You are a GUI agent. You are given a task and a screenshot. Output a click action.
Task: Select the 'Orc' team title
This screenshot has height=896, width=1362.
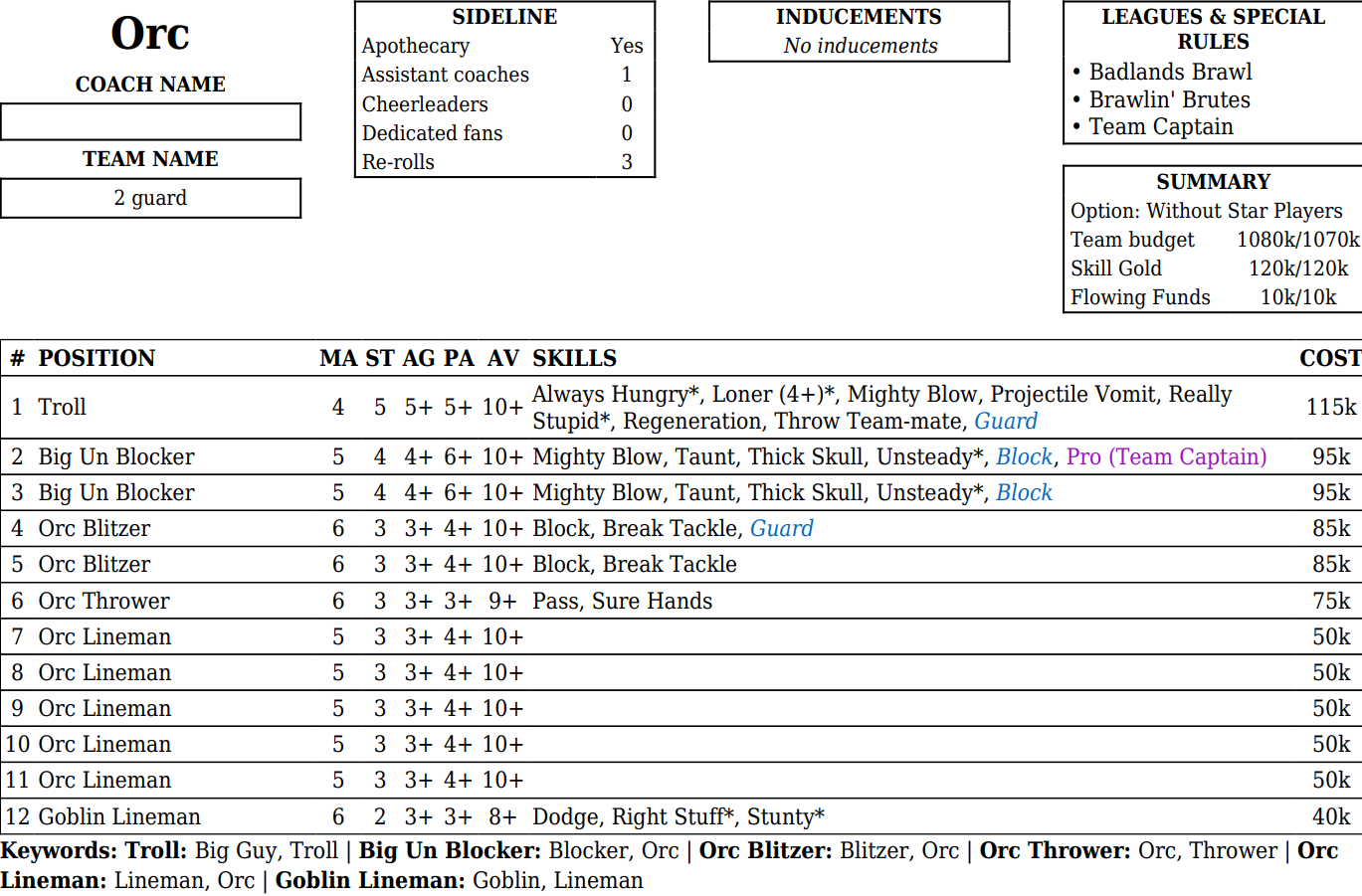(x=150, y=34)
